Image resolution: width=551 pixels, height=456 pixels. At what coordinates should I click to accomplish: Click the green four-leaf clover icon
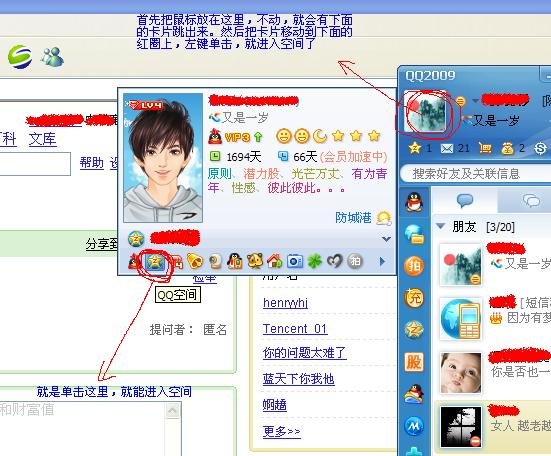[315, 261]
